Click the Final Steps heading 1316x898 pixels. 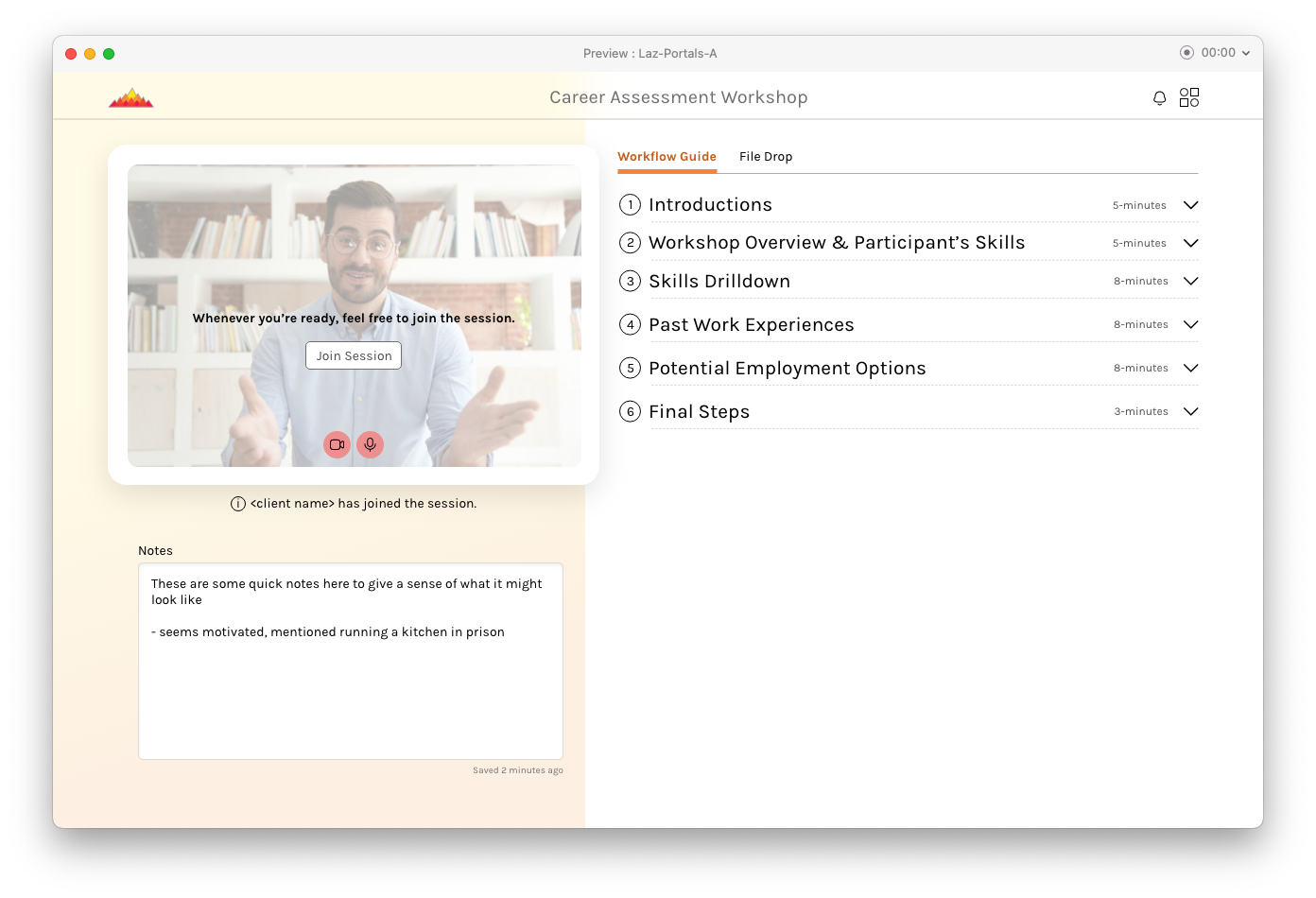tap(700, 412)
